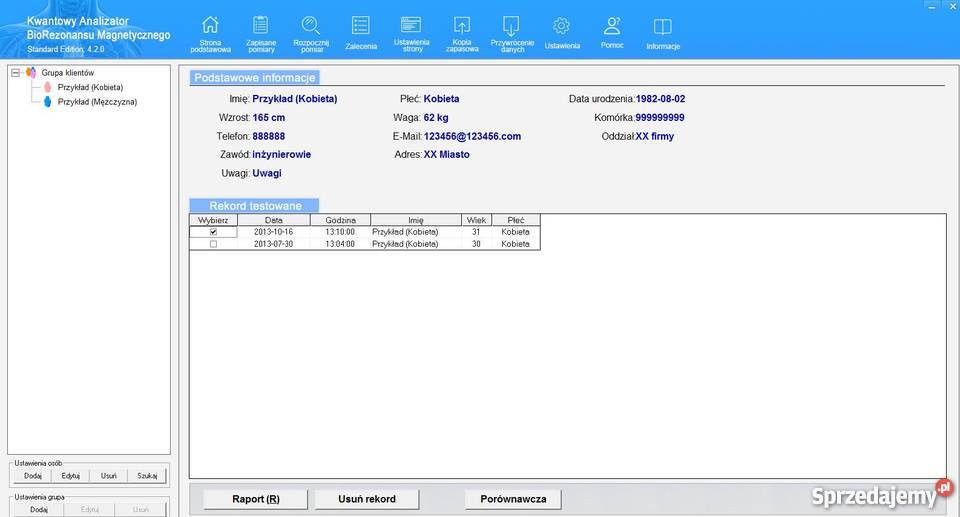Click date cell 2013-10-16
The width and height of the screenshot is (960, 517).
click(x=274, y=232)
